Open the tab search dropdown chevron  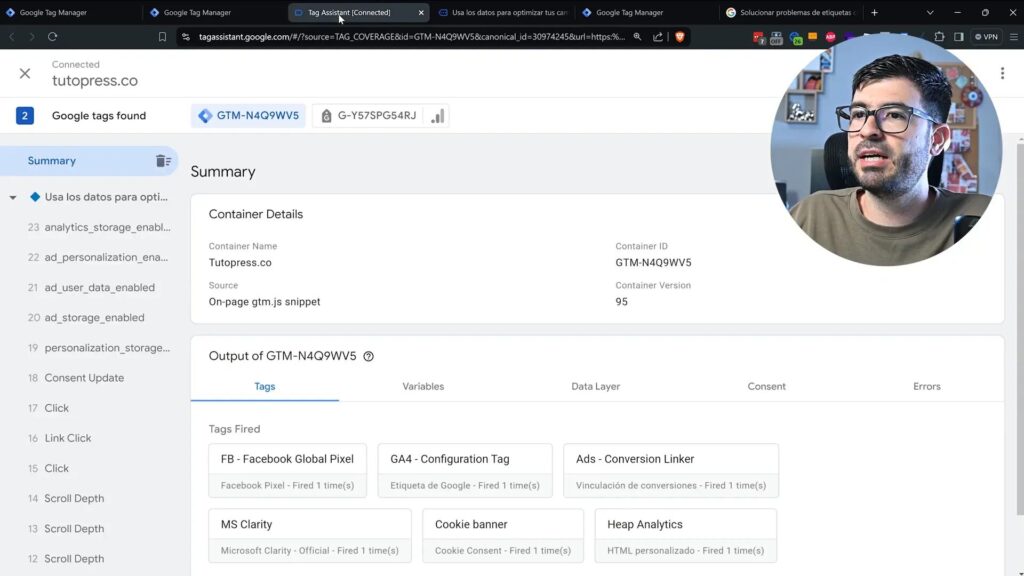pos(930,12)
